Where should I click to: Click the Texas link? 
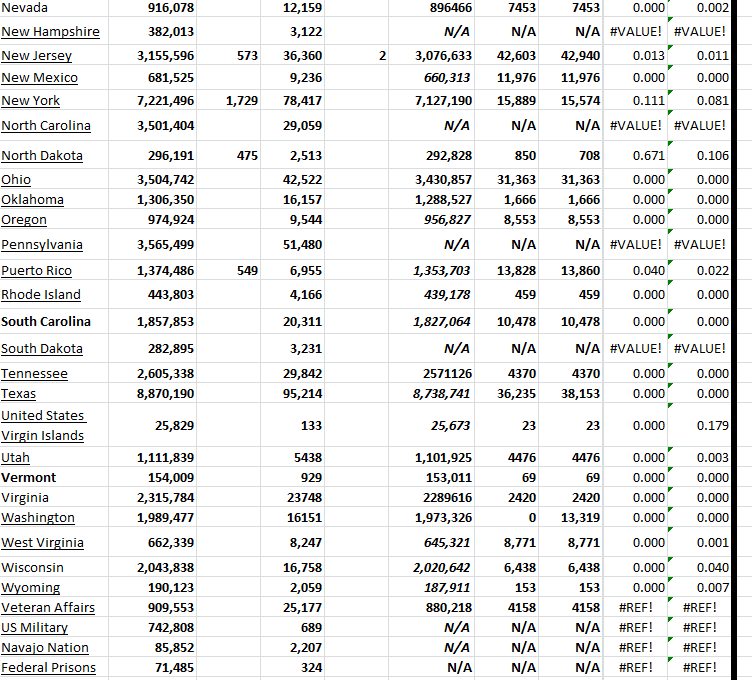(18, 394)
